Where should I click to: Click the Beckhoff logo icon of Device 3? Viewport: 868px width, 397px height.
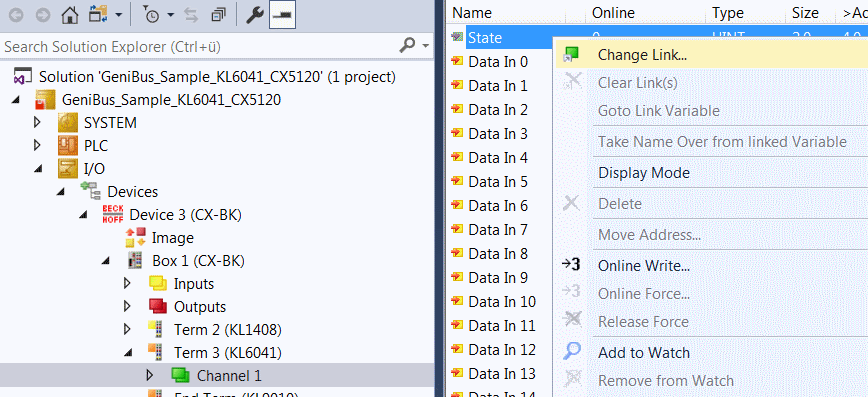pos(113,214)
